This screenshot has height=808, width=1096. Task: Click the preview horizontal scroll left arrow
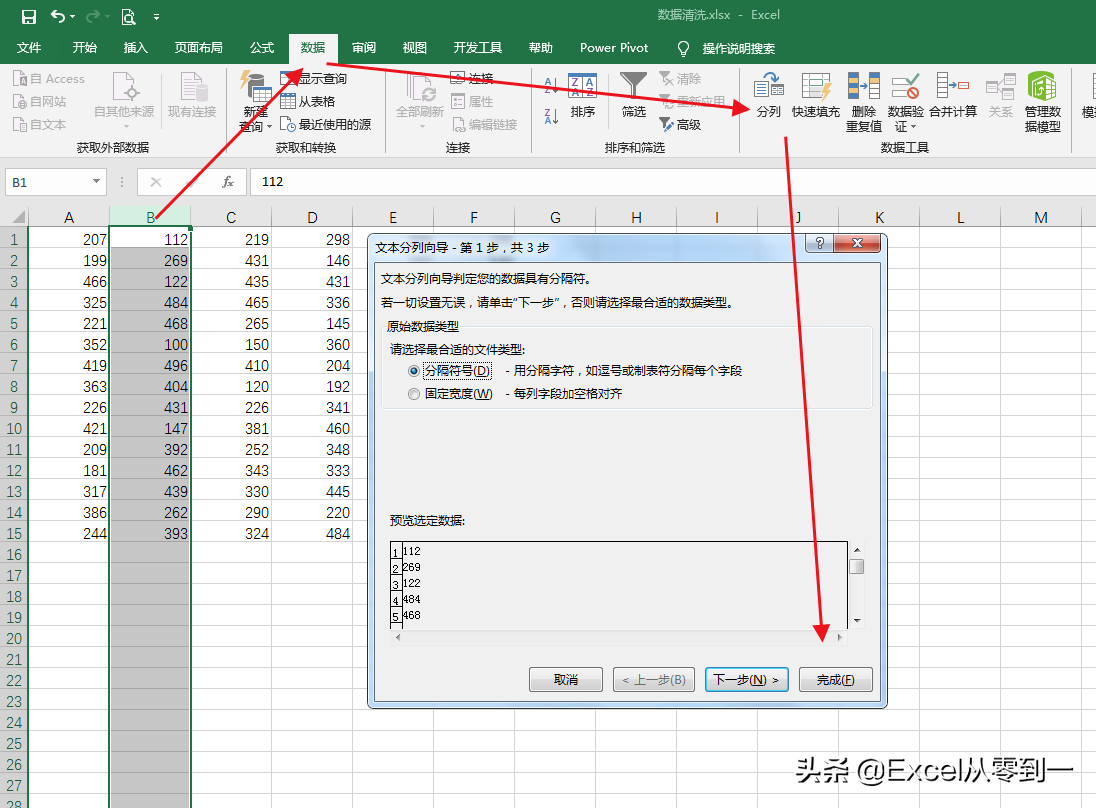tap(398, 637)
